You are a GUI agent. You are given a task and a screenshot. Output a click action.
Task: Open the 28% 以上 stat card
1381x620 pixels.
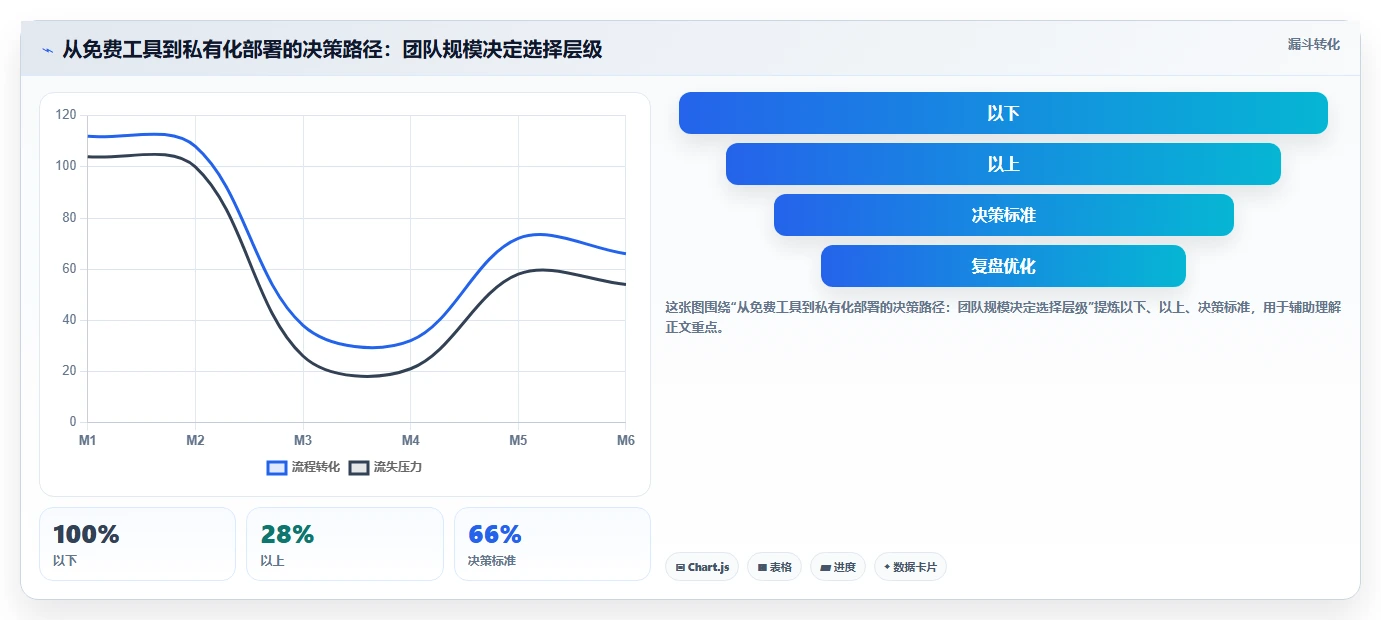345,544
